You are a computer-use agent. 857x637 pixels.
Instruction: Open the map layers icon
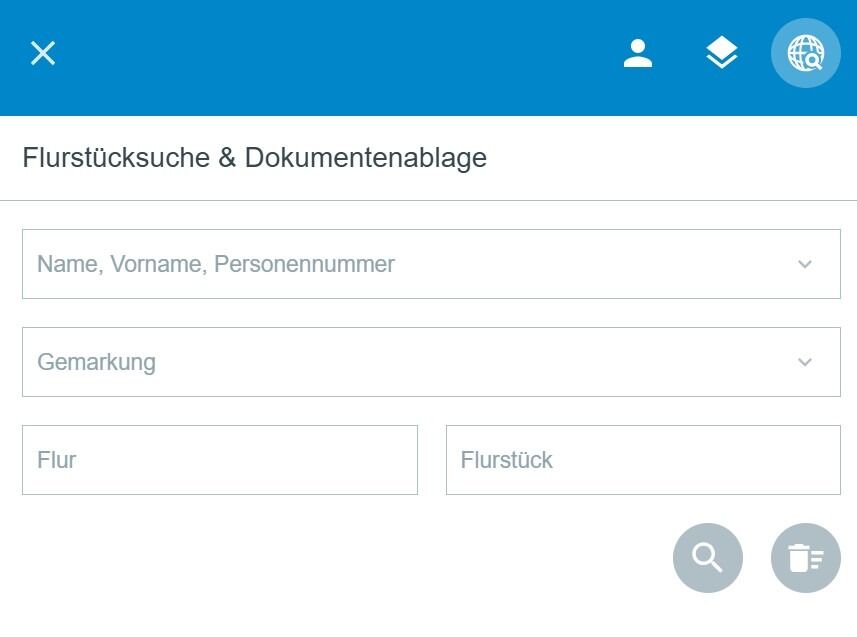[x=721, y=53]
